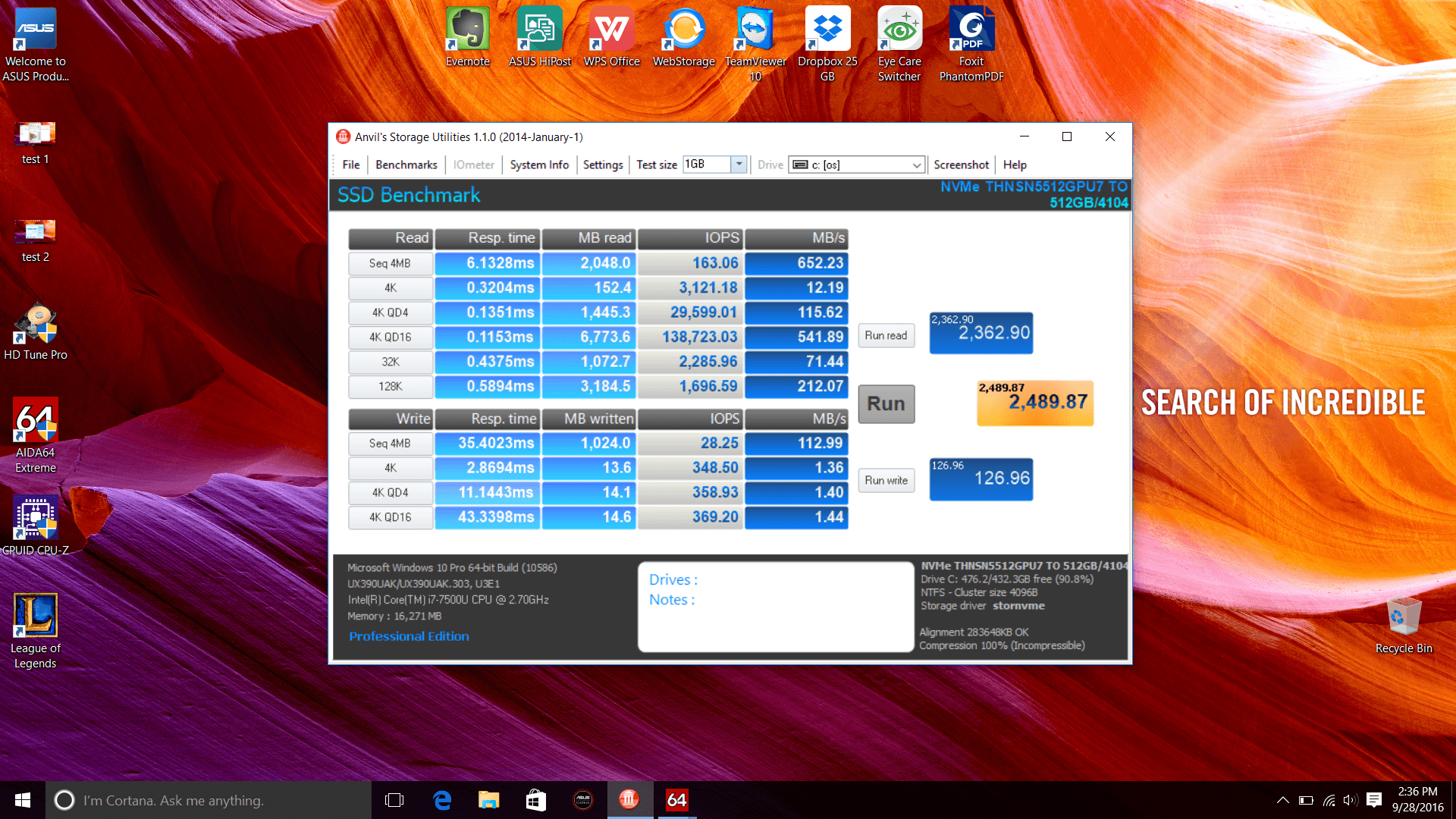This screenshot has width=1456, height=819.
Task: Open the System Info menu
Action: click(x=539, y=165)
